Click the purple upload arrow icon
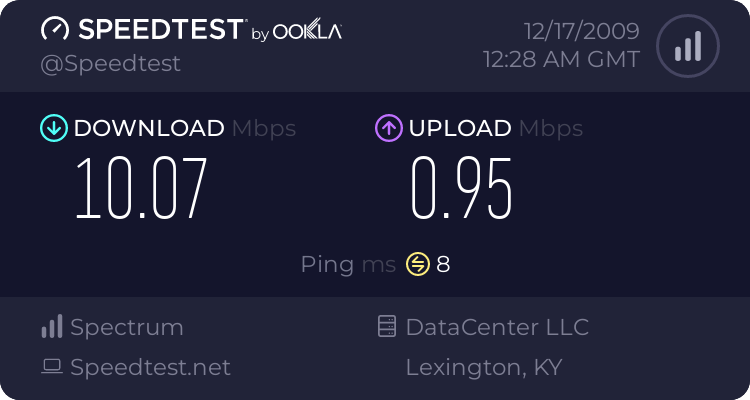 [388, 128]
